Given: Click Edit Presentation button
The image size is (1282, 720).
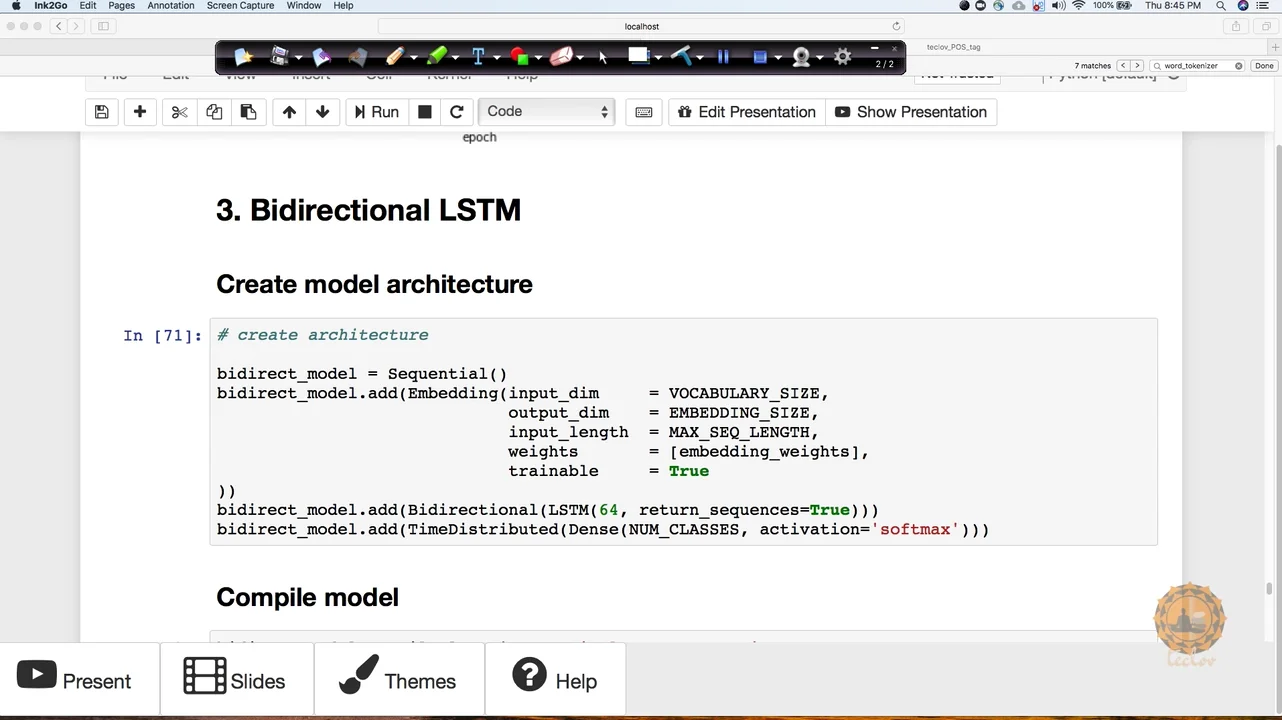Looking at the screenshot, I should point(747,112).
